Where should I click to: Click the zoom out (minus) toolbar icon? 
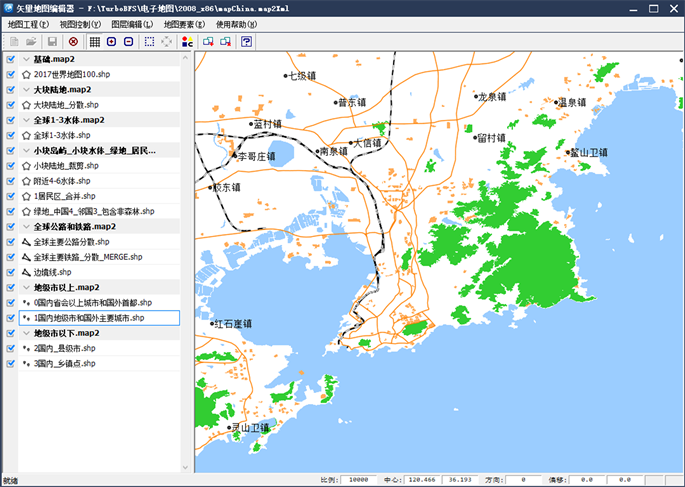pos(127,42)
